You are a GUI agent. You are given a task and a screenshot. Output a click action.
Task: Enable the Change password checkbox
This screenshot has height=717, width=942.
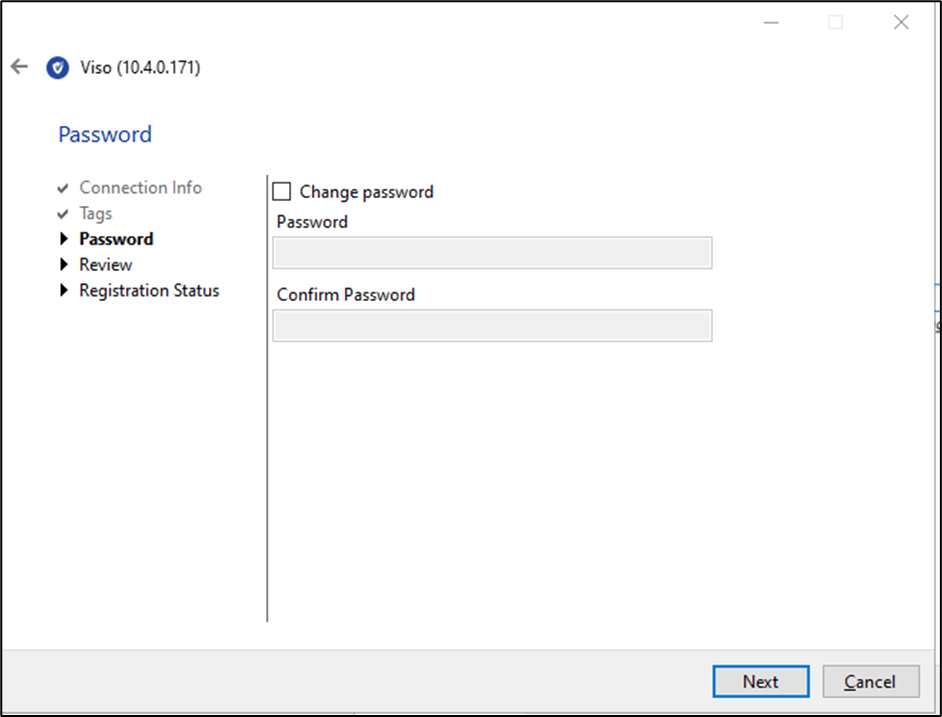pyautogui.click(x=281, y=191)
